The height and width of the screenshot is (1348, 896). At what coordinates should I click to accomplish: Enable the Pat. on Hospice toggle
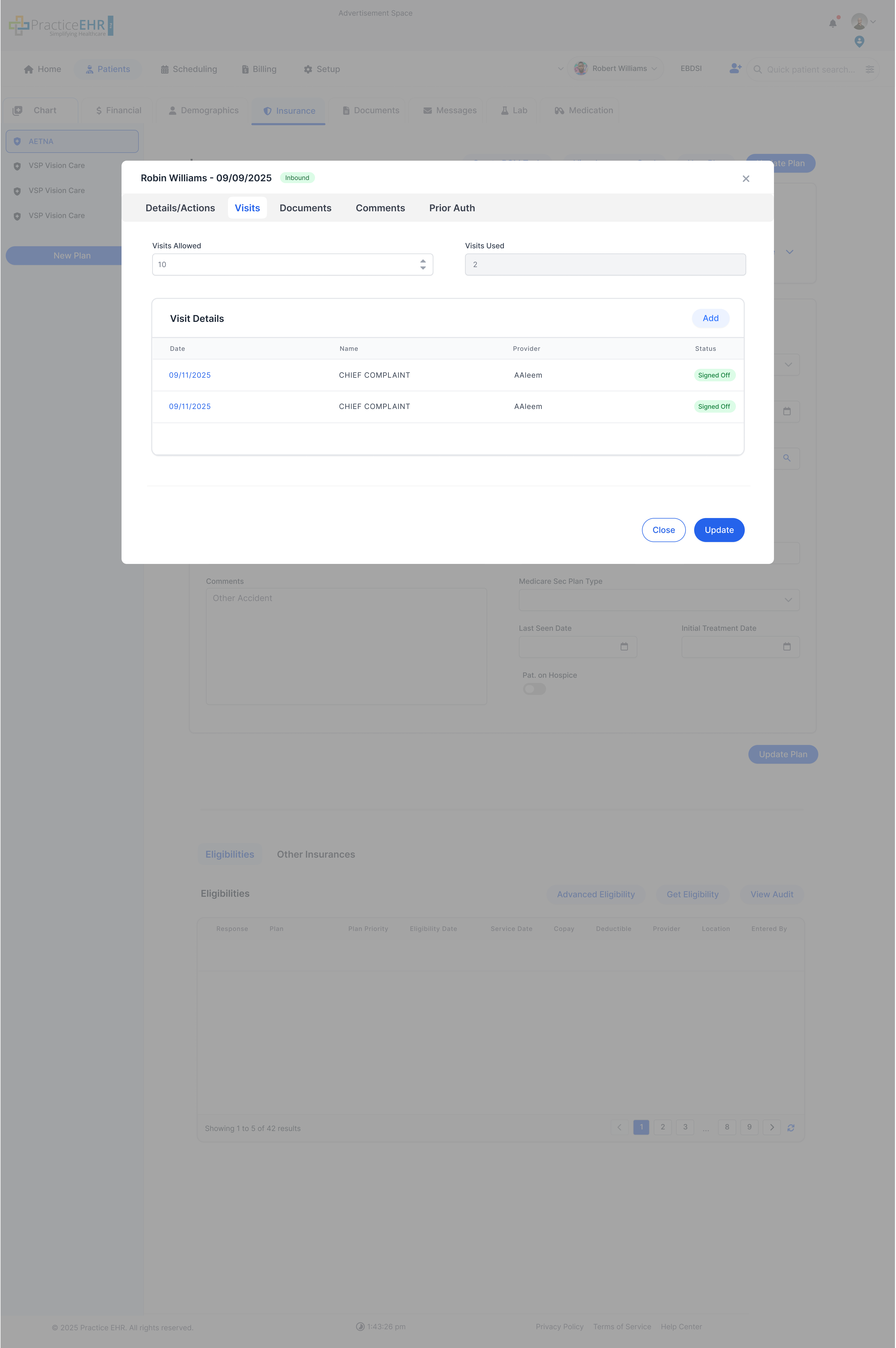(x=534, y=689)
